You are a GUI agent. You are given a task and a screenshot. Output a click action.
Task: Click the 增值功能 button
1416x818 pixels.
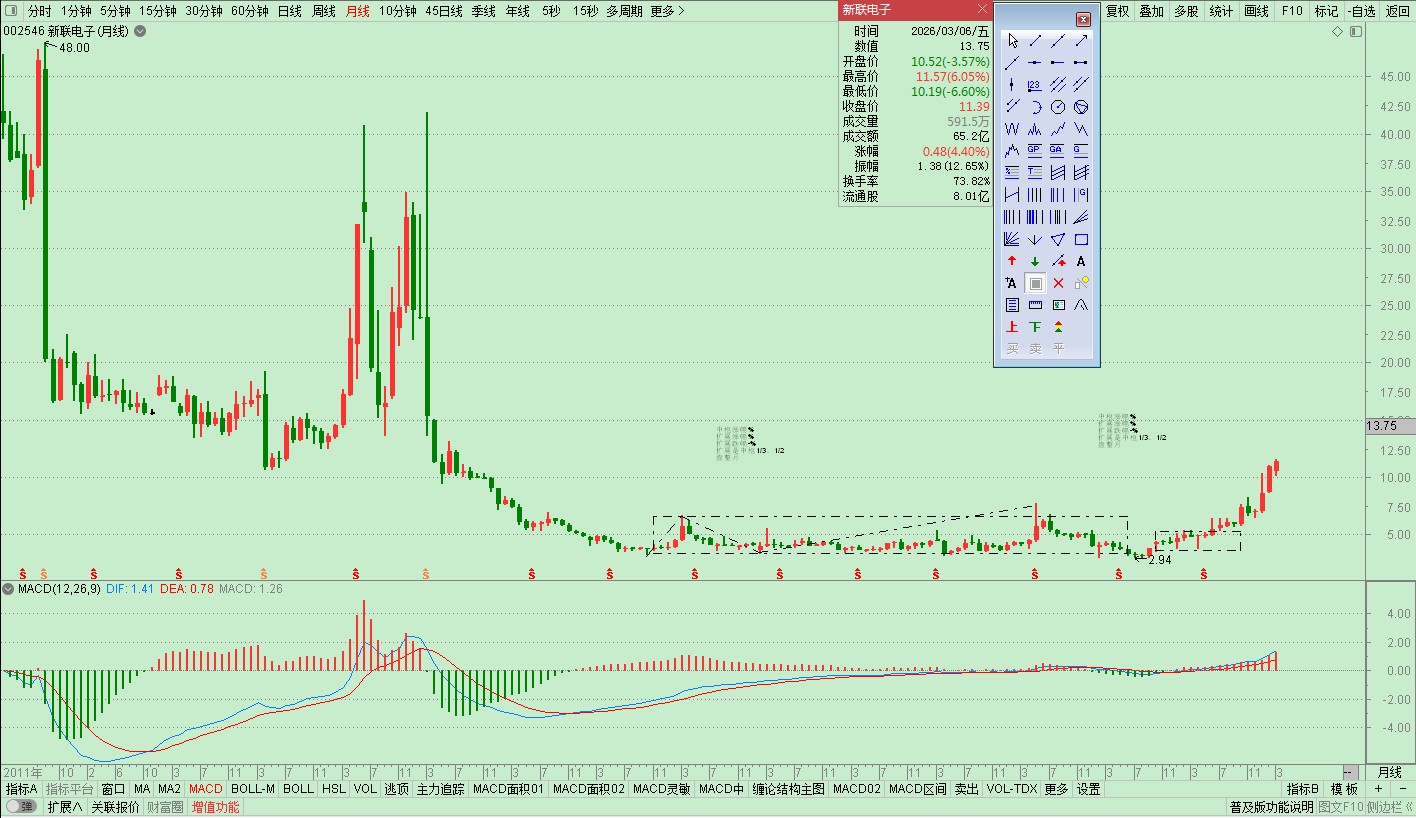click(216, 807)
